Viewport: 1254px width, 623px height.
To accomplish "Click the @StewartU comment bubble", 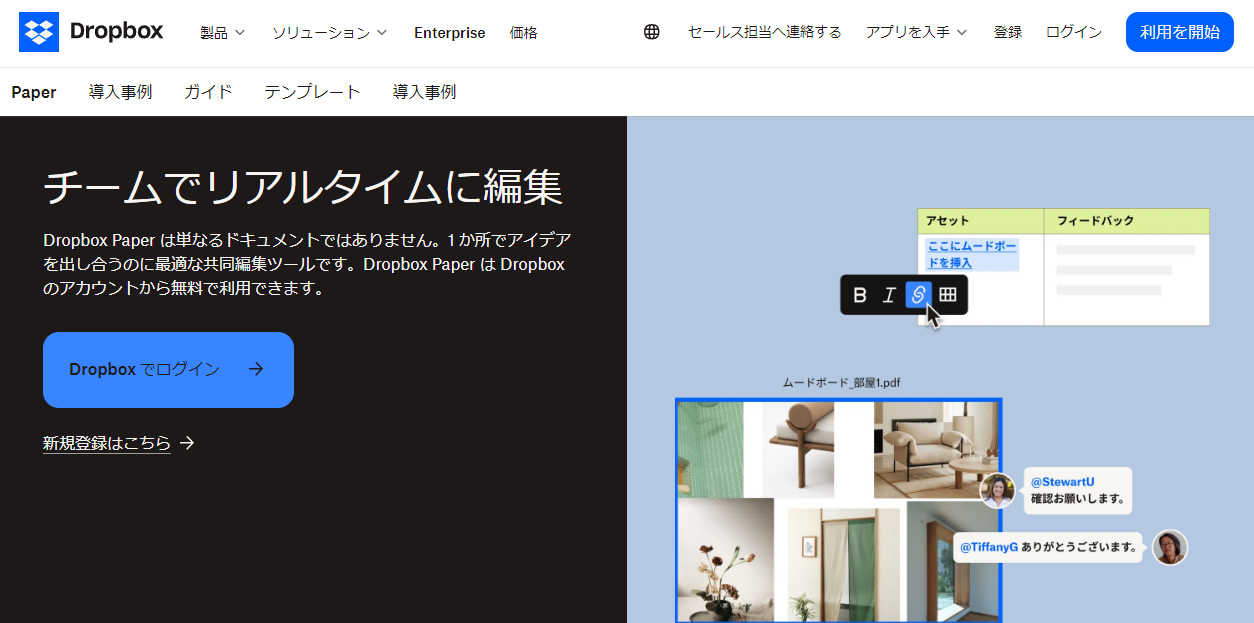I will [1078, 490].
